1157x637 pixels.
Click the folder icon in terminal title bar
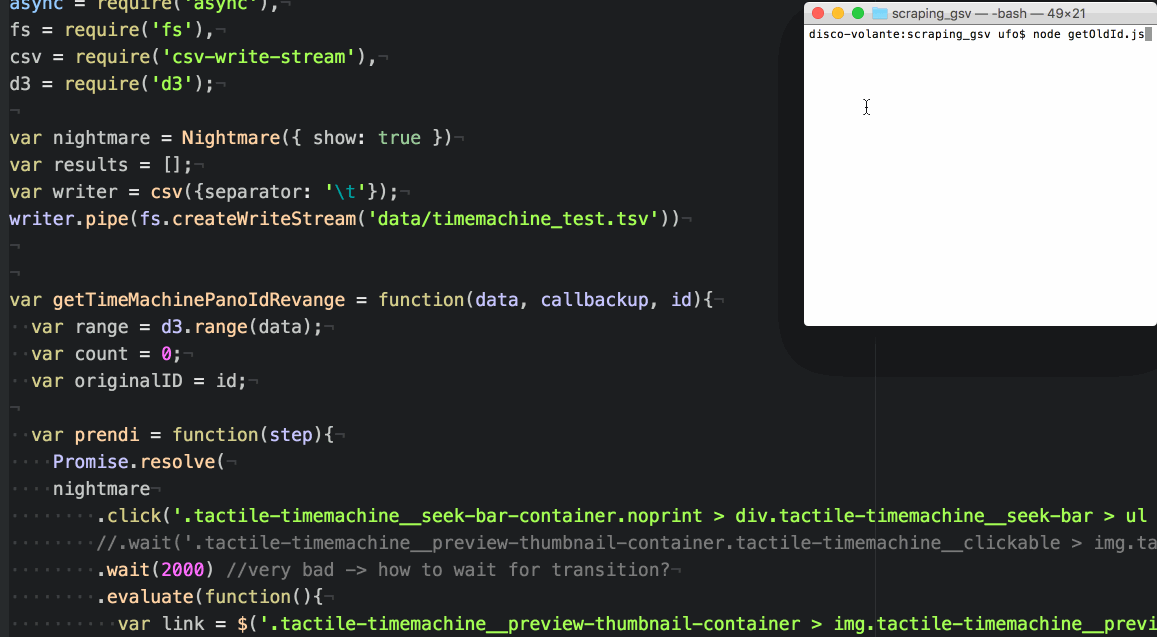[880, 13]
